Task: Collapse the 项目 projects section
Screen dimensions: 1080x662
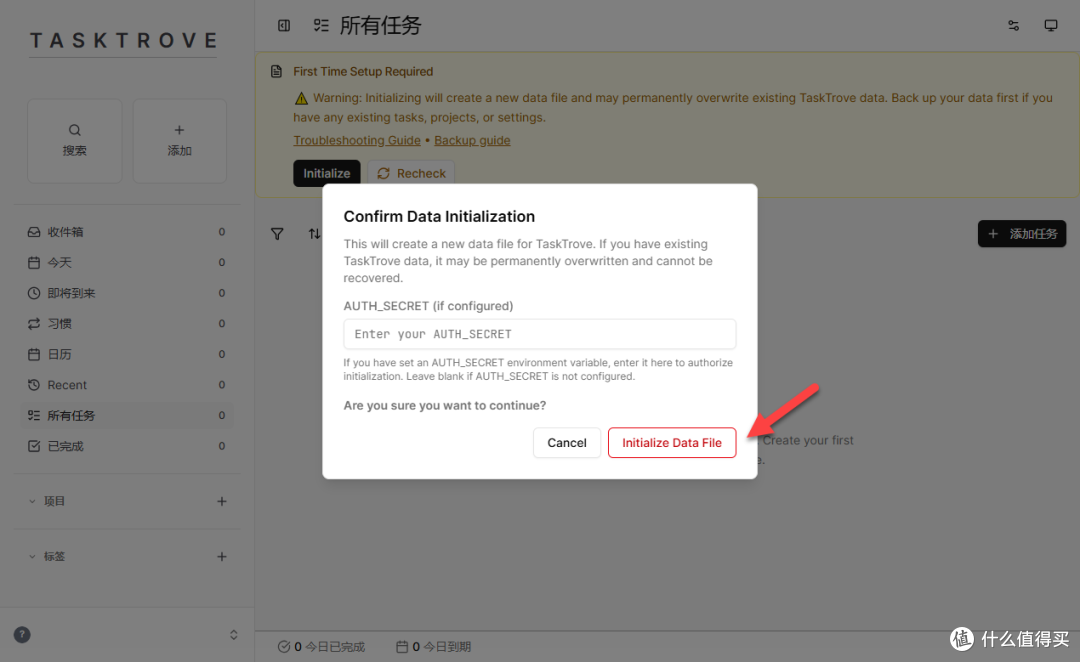Action: click(x=32, y=501)
